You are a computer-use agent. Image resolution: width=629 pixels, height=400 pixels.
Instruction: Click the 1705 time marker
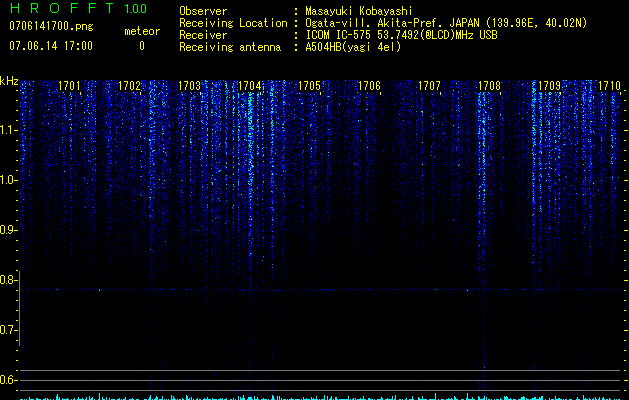(x=309, y=86)
